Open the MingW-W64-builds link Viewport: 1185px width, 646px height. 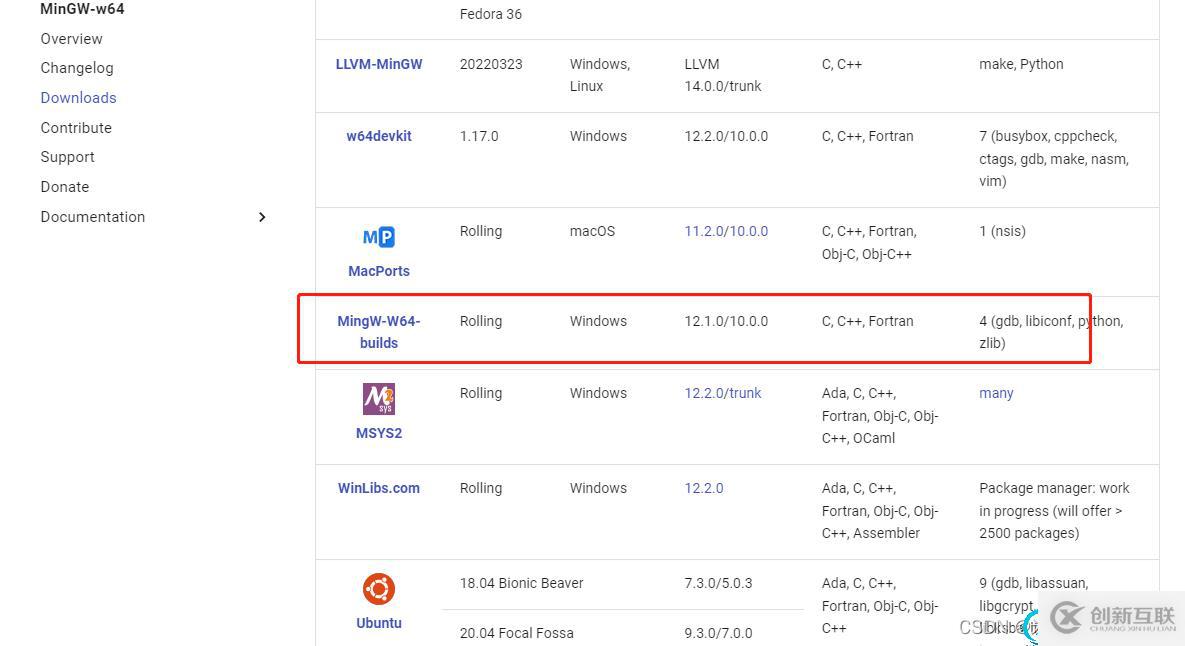[x=379, y=332]
